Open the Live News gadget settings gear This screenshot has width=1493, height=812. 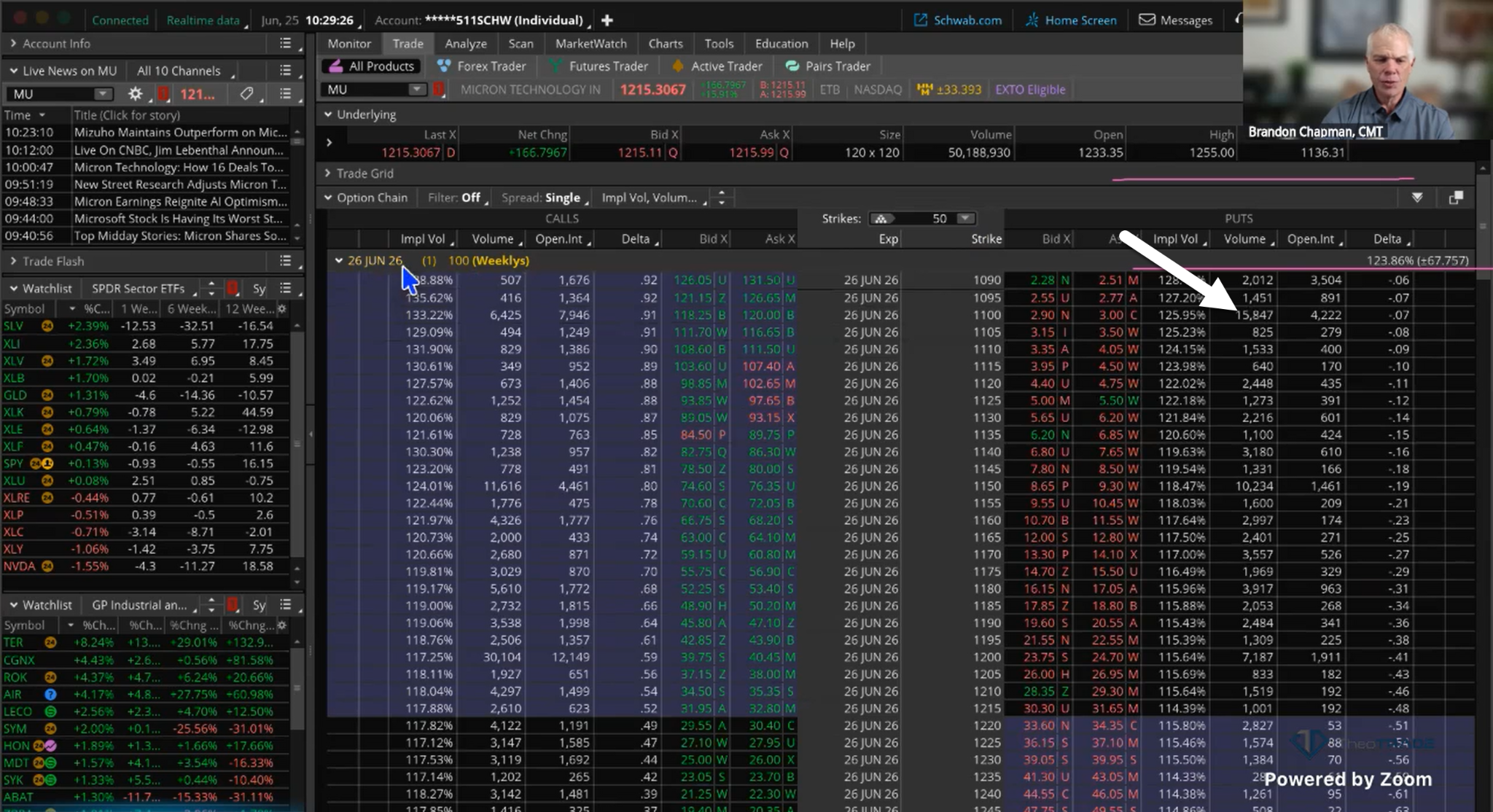coord(135,94)
